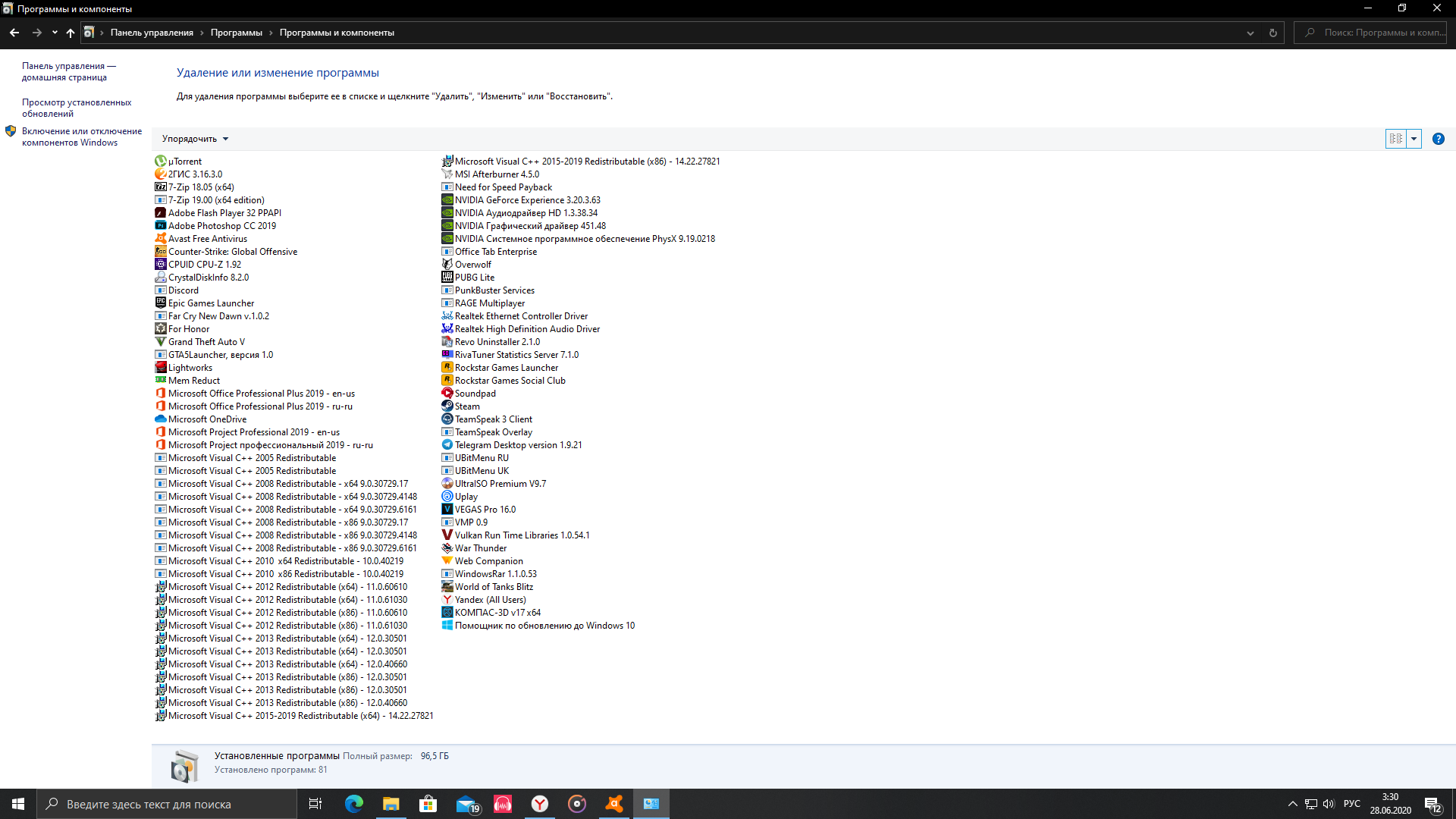Click the Adobe Photoshop CC 2019 icon
Screen dimensions: 1456x819
coord(160,226)
